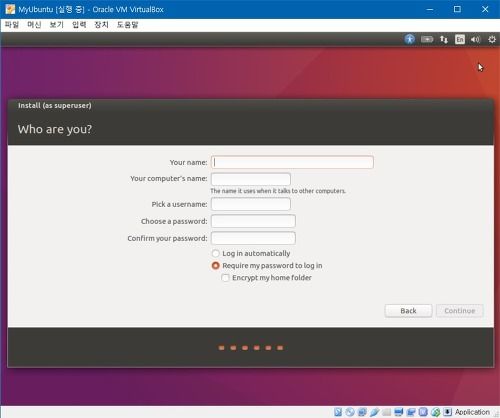
Task: Open the 머신 menu
Action: pos(34,24)
